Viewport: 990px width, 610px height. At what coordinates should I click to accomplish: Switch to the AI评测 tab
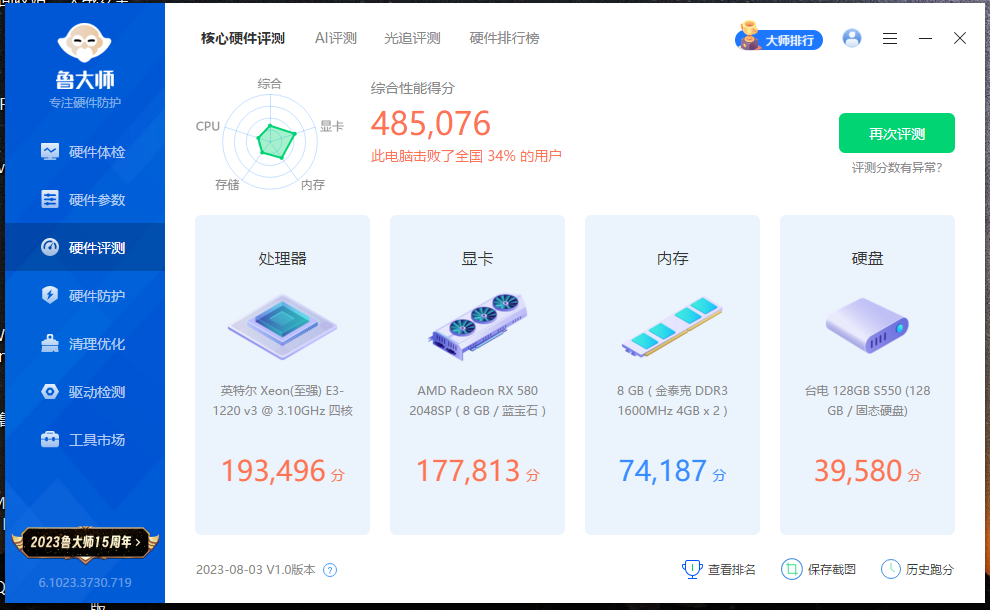click(x=335, y=38)
